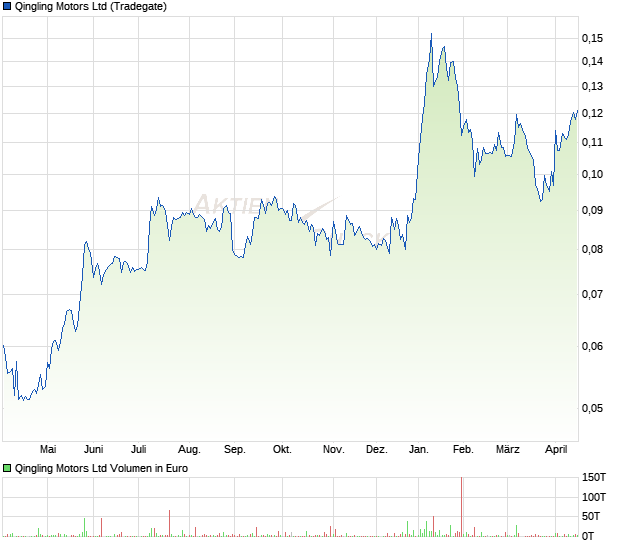Screen dimensions: 620x546
Task: Click the 0,12 price axis label
Action: tap(592, 113)
